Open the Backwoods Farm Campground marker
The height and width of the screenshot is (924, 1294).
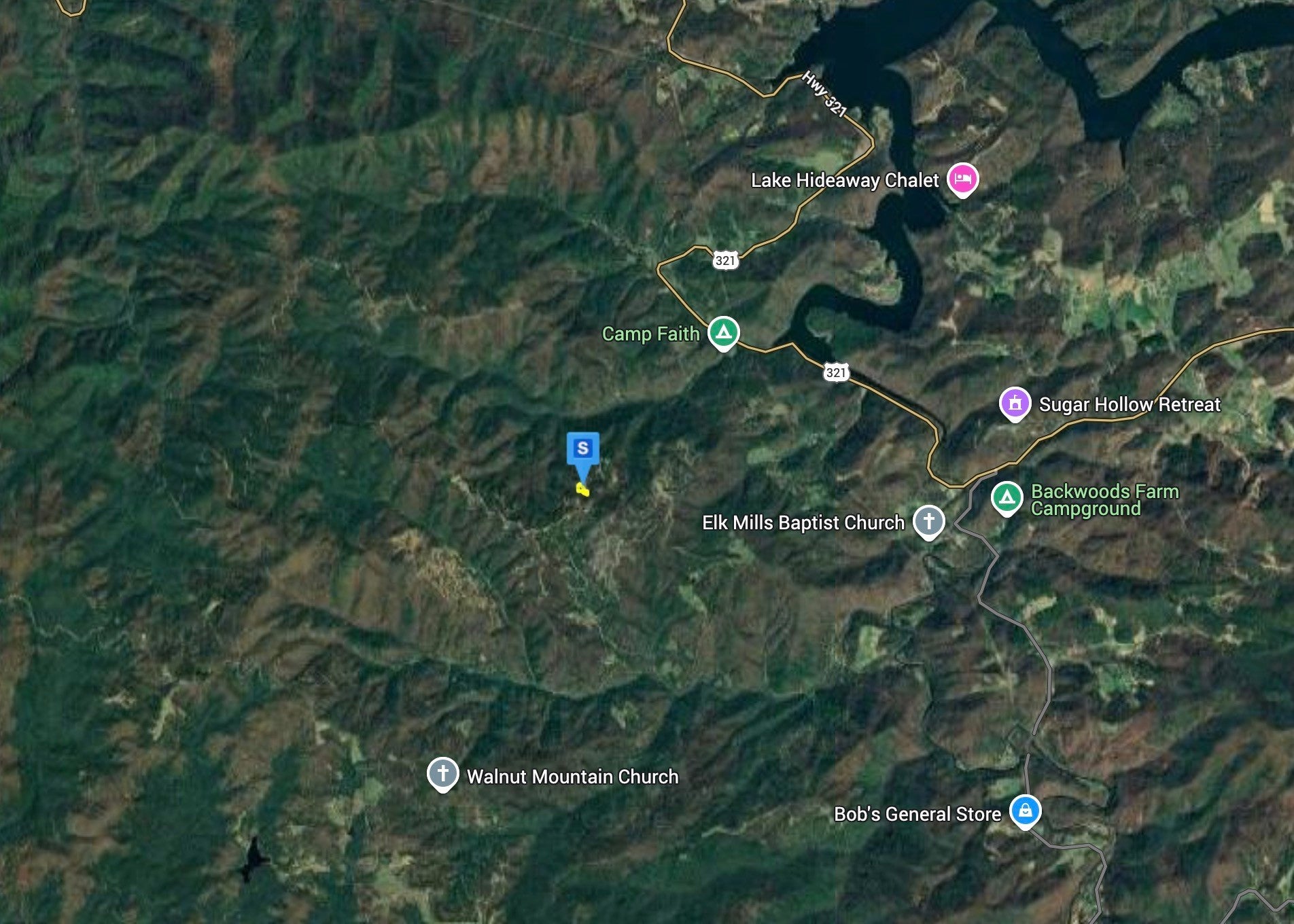point(1007,499)
